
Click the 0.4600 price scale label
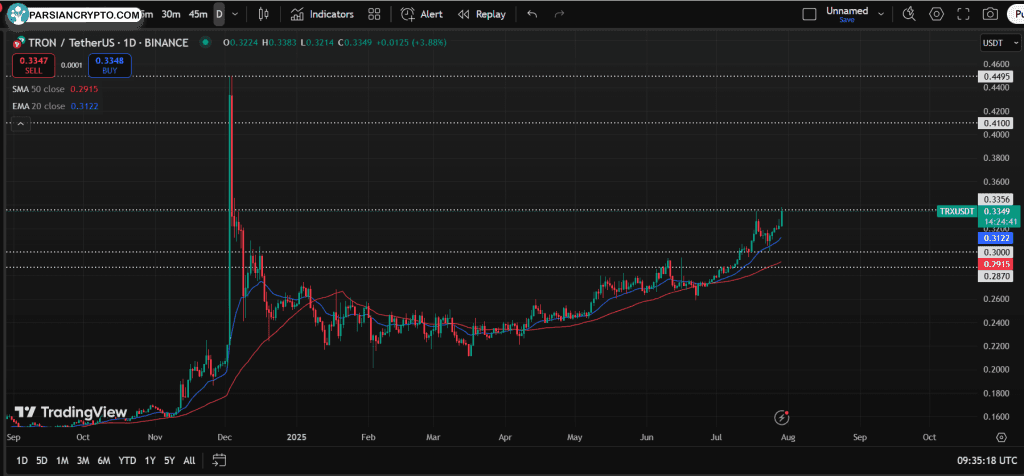pos(995,64)
